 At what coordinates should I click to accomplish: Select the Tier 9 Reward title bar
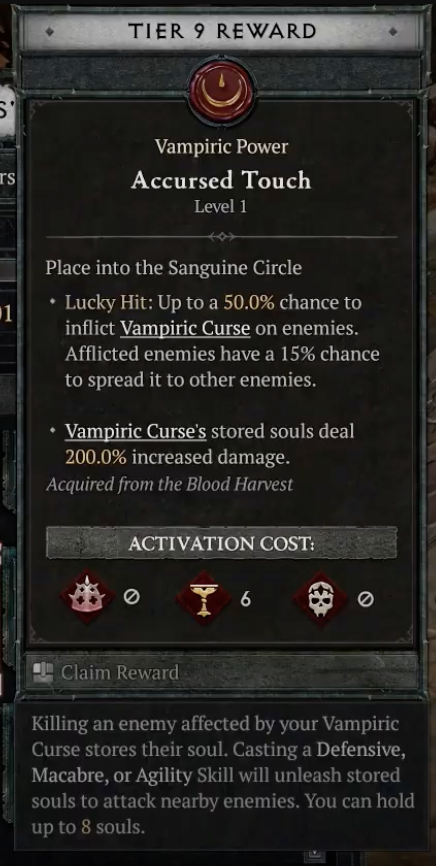click(221, 32)
